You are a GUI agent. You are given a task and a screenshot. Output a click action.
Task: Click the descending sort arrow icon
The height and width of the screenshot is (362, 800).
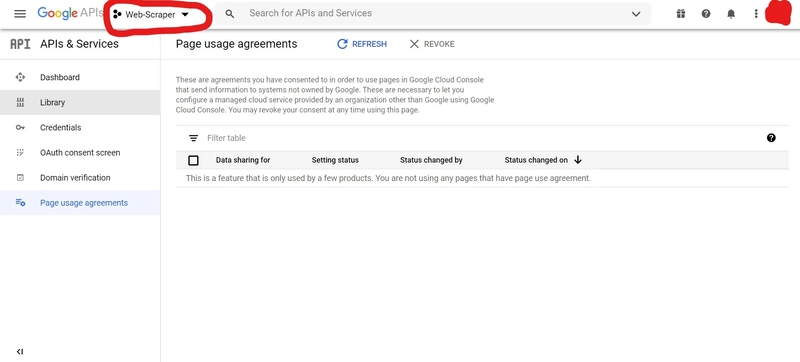(x=578, y=160)
